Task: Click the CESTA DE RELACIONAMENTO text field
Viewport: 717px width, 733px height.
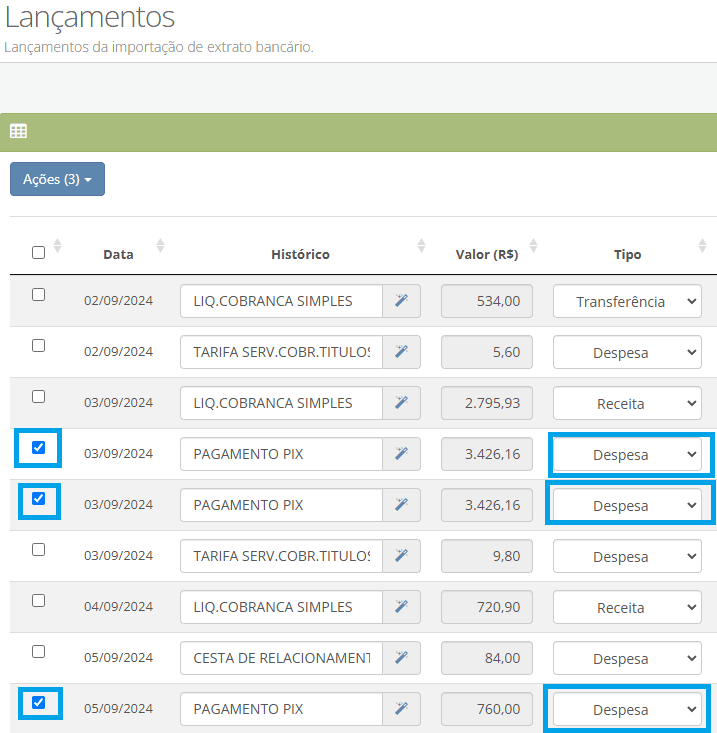Action: (x=281, y=658)
